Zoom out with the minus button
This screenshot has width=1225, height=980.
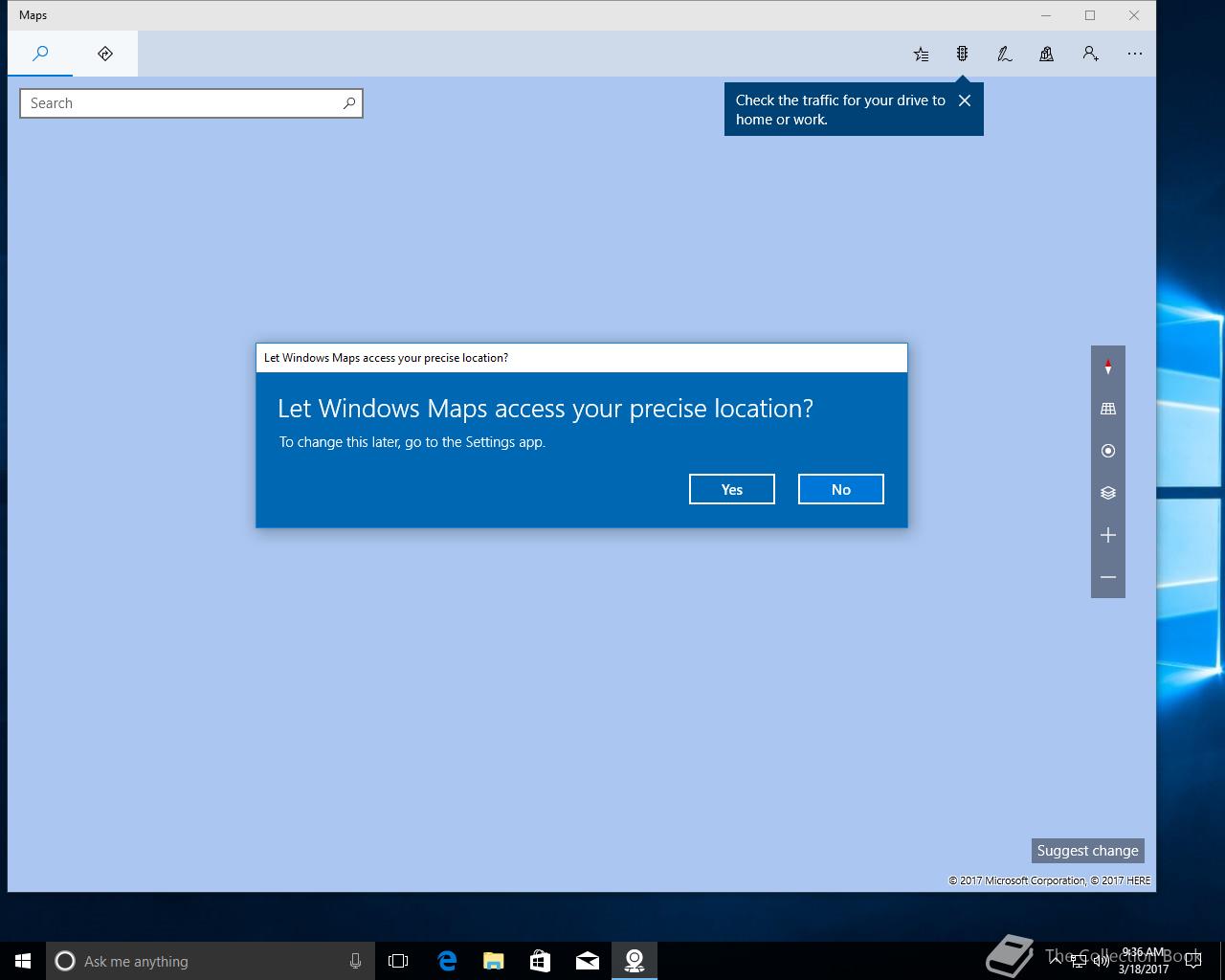tap(1108, 577)
